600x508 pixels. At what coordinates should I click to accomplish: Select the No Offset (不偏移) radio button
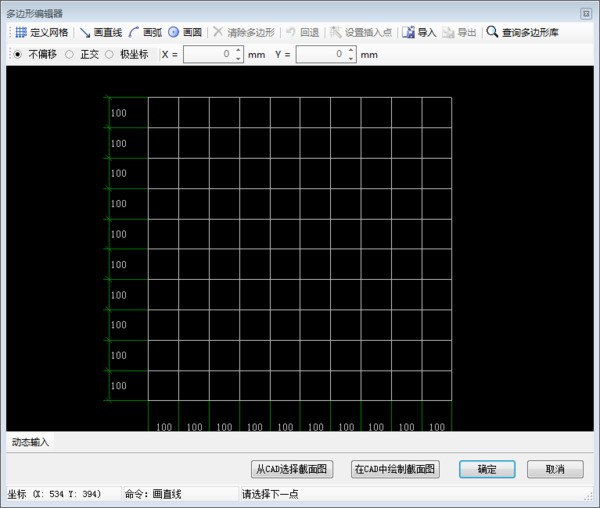click(x=17, y=54)
